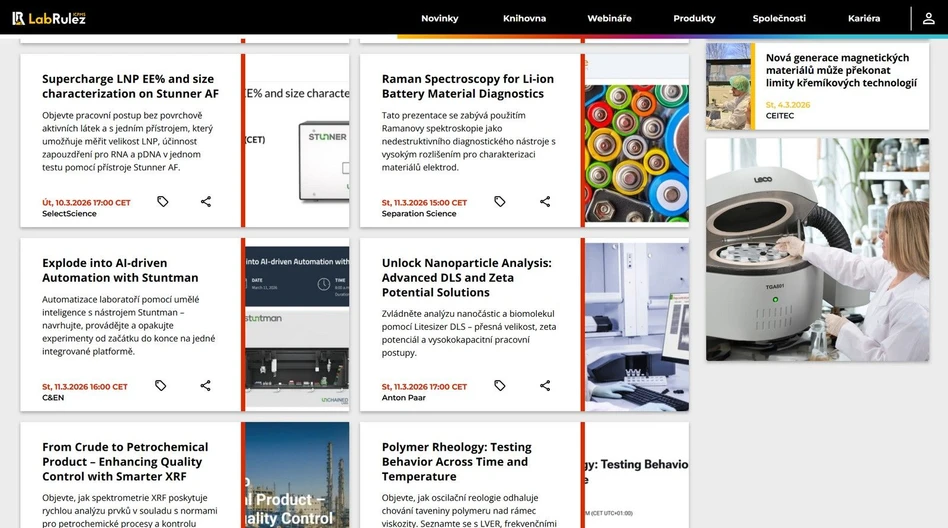Share the Unlock Nanoparticle Analysis webinar
The image size is (948, 528).
545,386
